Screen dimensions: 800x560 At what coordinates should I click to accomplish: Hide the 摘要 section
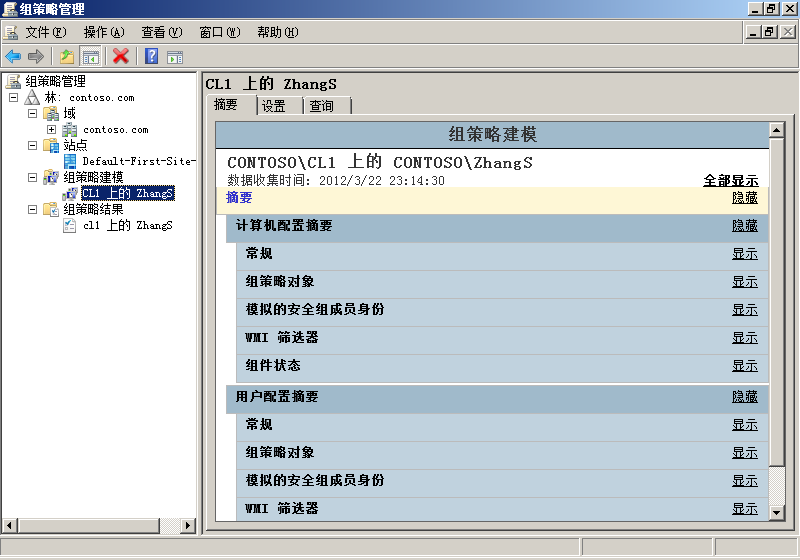tap(745, 197)
